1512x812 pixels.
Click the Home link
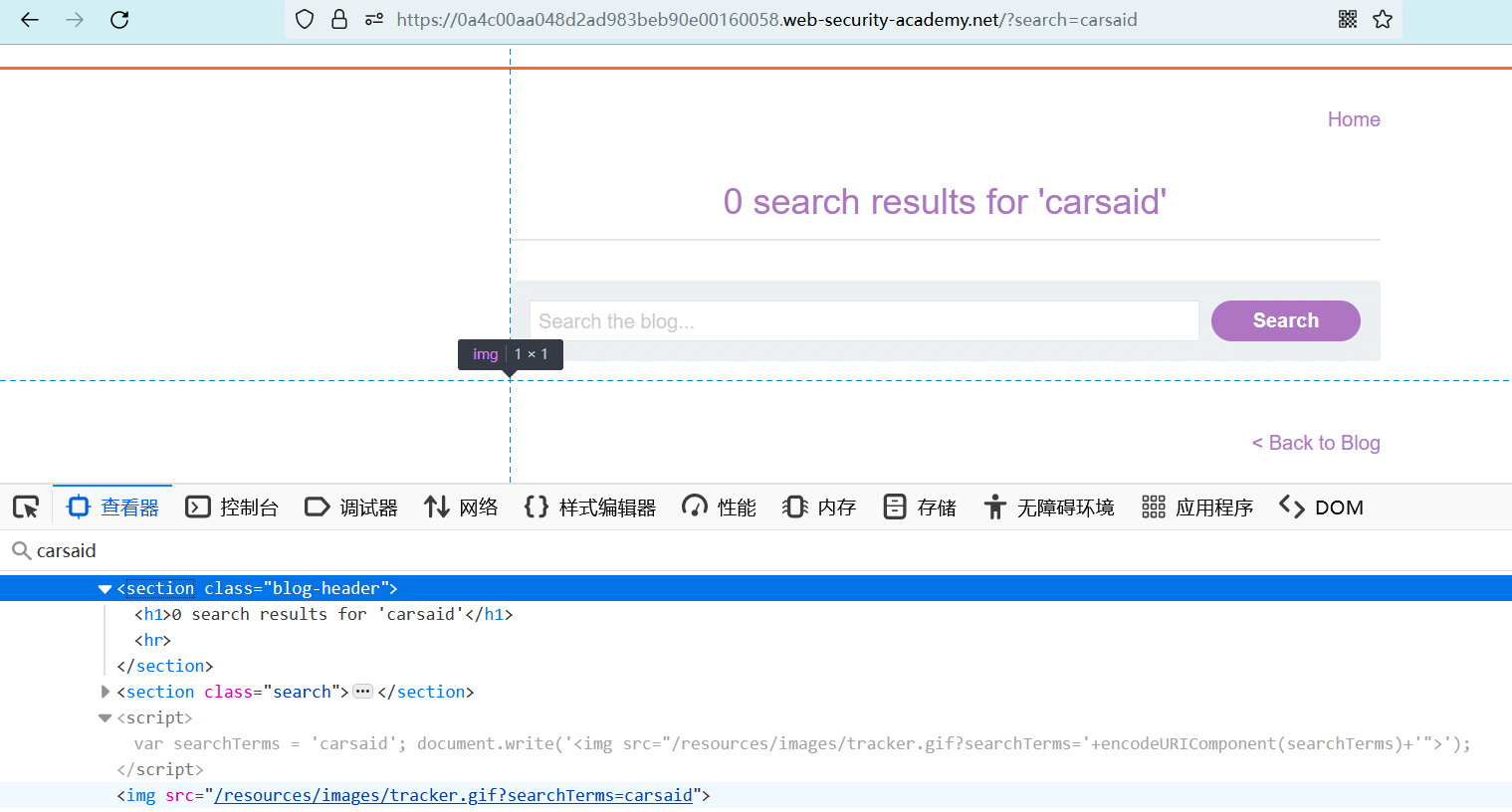(x=1354, y=119)
